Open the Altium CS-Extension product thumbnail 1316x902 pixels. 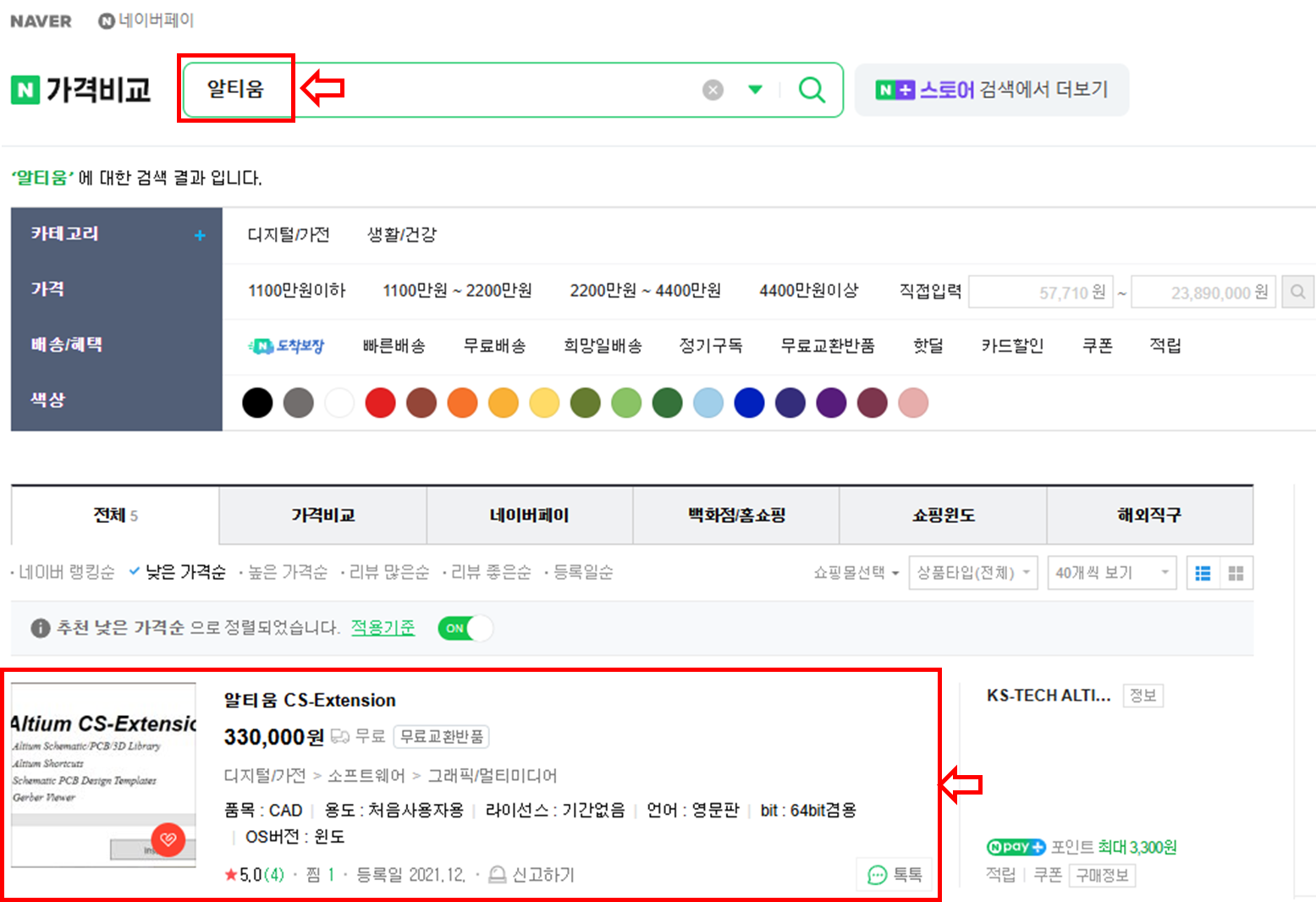[x=103, y=775]
